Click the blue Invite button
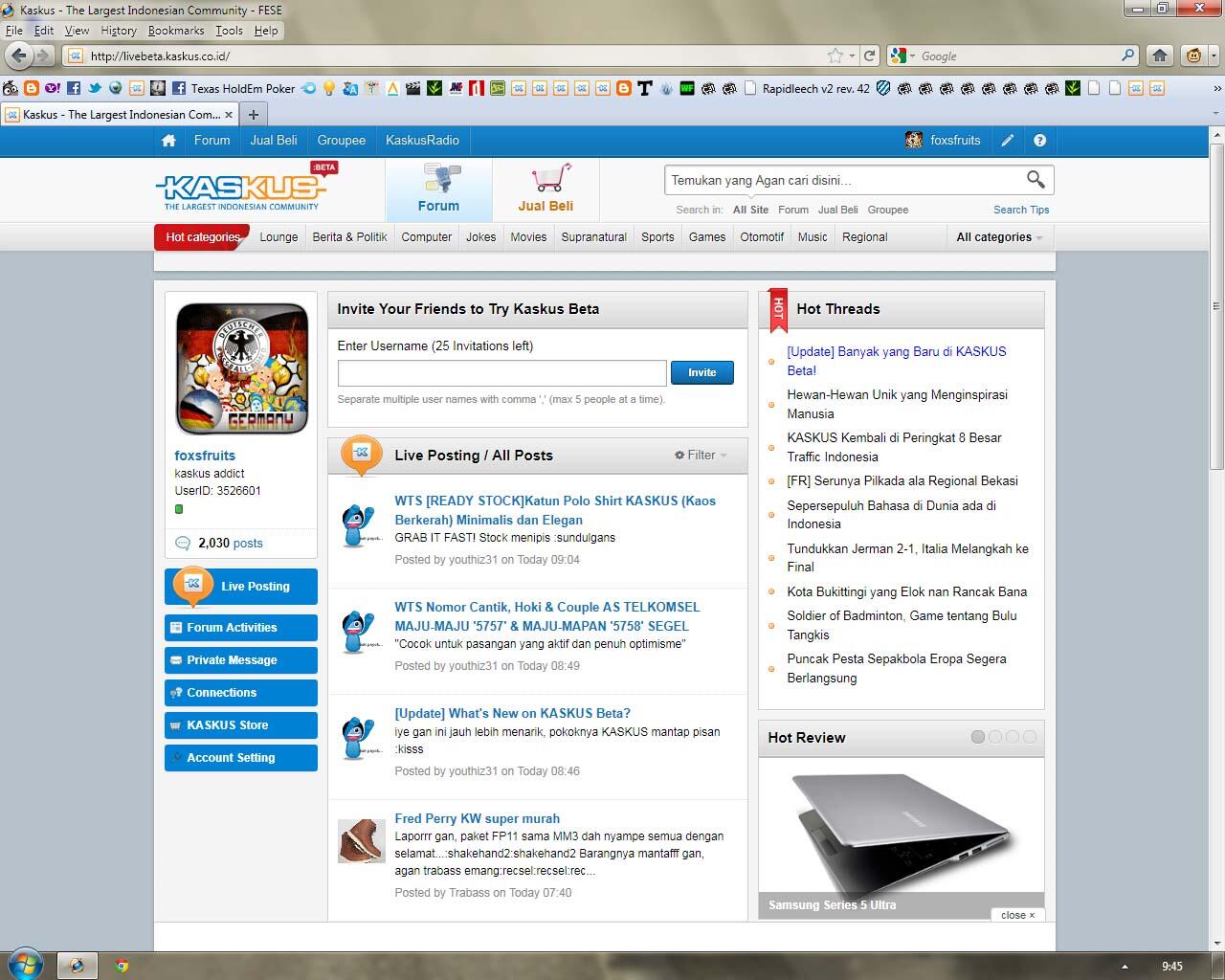The image size is (1225, 980). tap(702, 372)
